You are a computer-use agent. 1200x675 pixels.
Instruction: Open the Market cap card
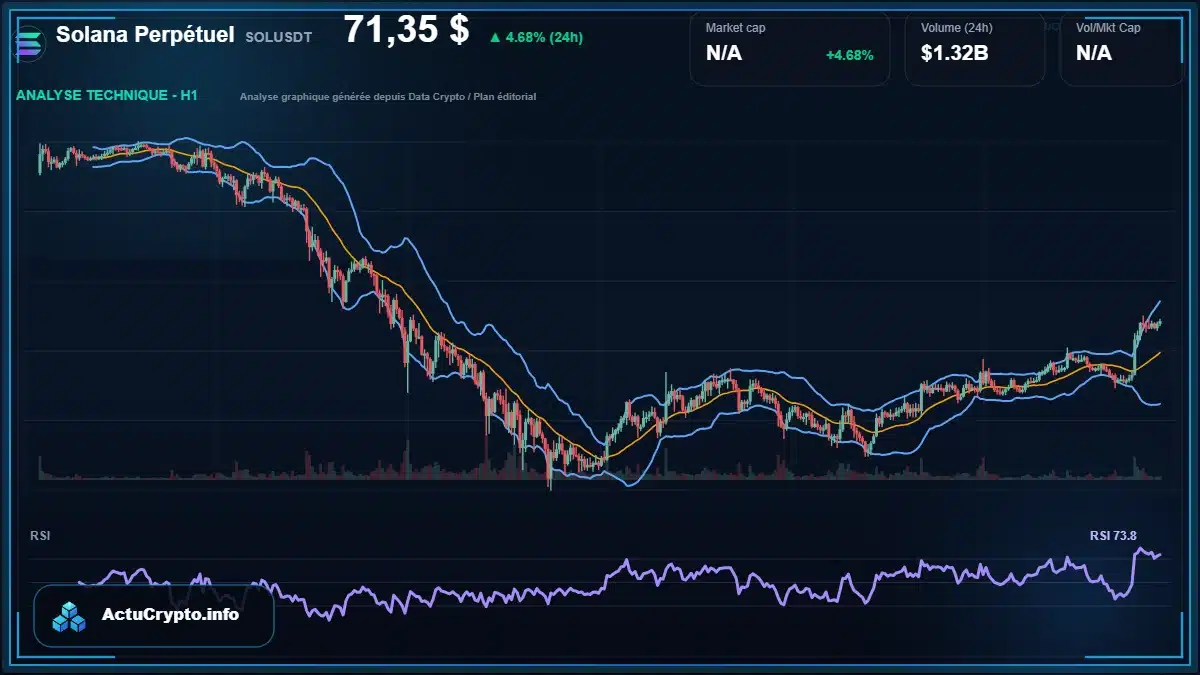789,48
